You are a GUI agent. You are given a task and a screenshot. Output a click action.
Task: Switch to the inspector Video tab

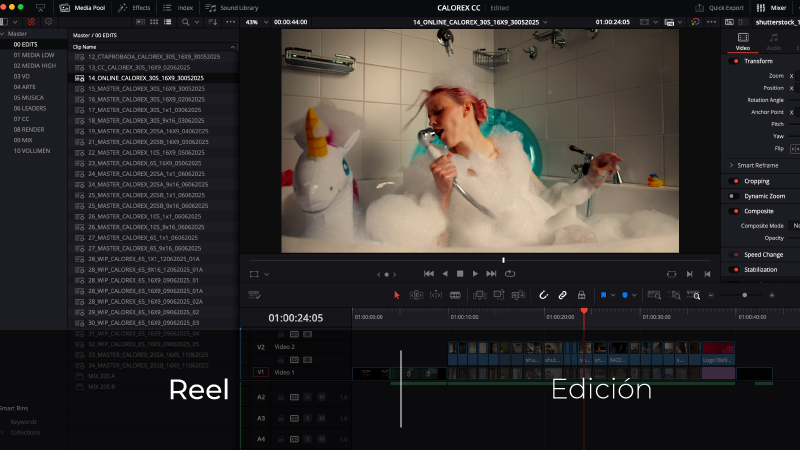(x=743, y=41)
